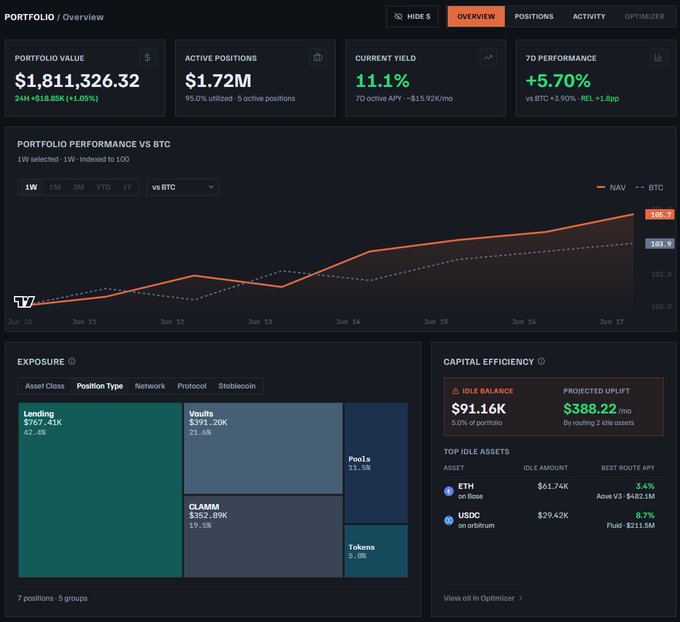Click the Tokens treemap tile
The height and width of the screenshot is (622, 680).
click(376, 551)
